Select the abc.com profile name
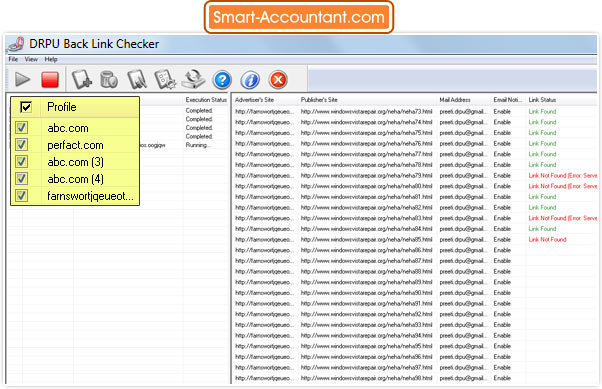This screenshot has height=389, width=602. 68,128
